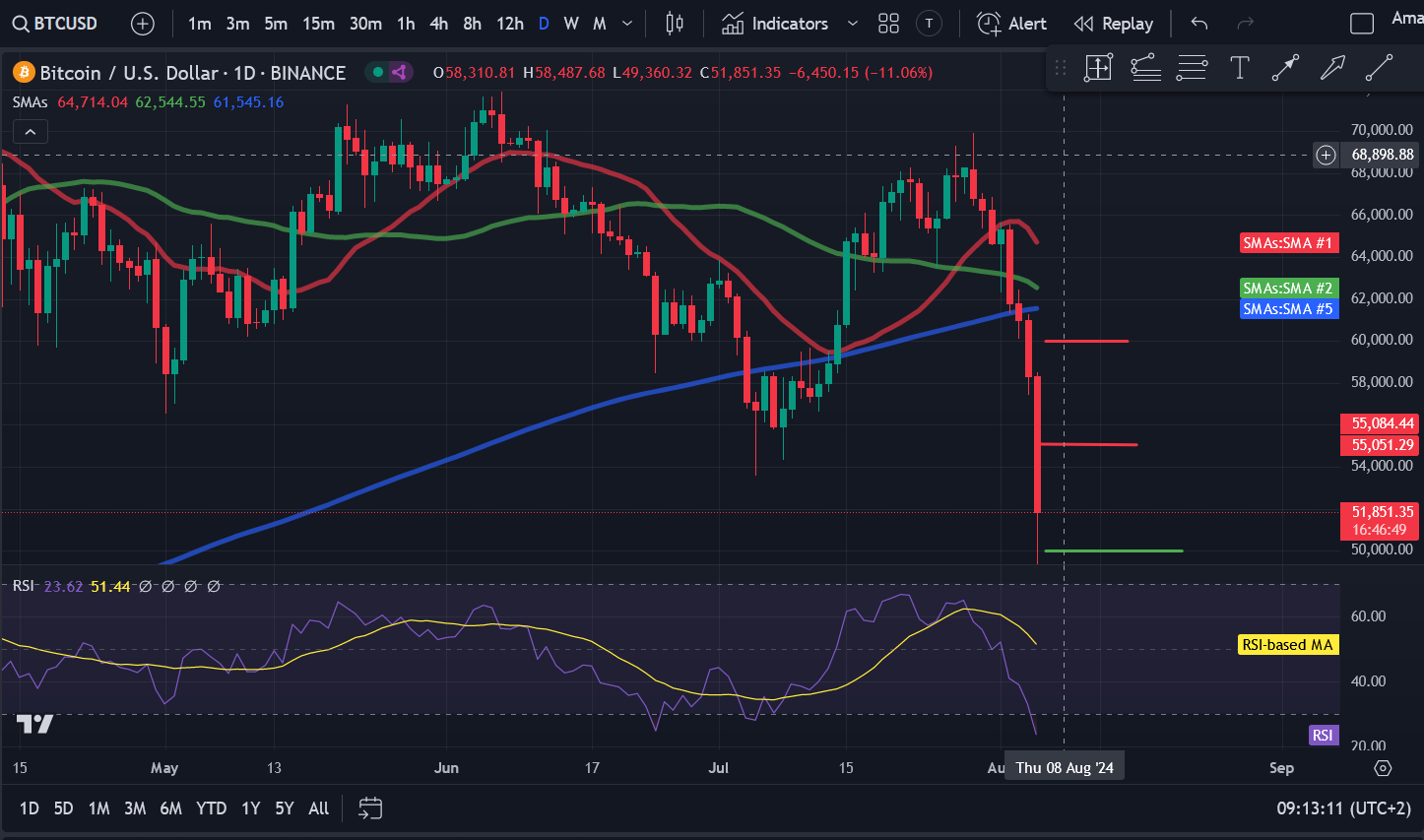Expand favorite indicators dropdown next to Indicators

tap(853, 24)
